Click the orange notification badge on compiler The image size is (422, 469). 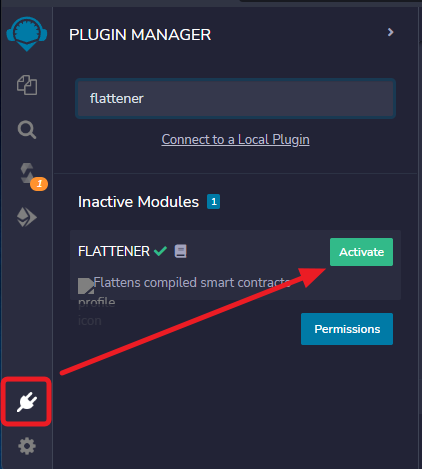coord(39,184)
